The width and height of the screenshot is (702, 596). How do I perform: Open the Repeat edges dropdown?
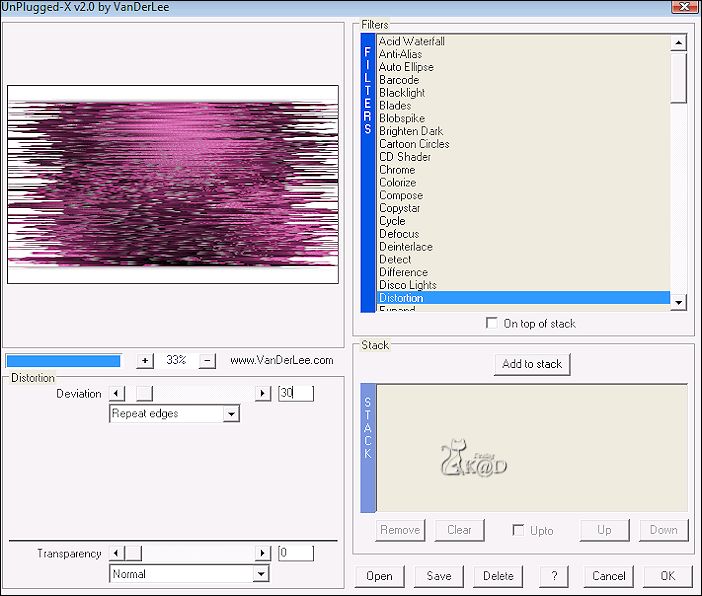pos(231,414)
